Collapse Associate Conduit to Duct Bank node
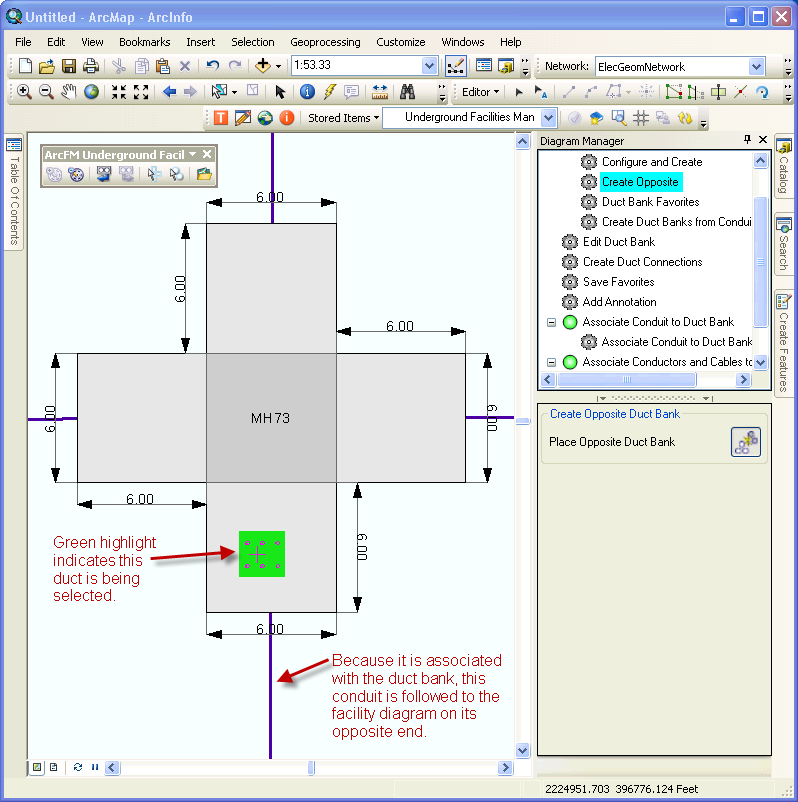 point(551,322)
